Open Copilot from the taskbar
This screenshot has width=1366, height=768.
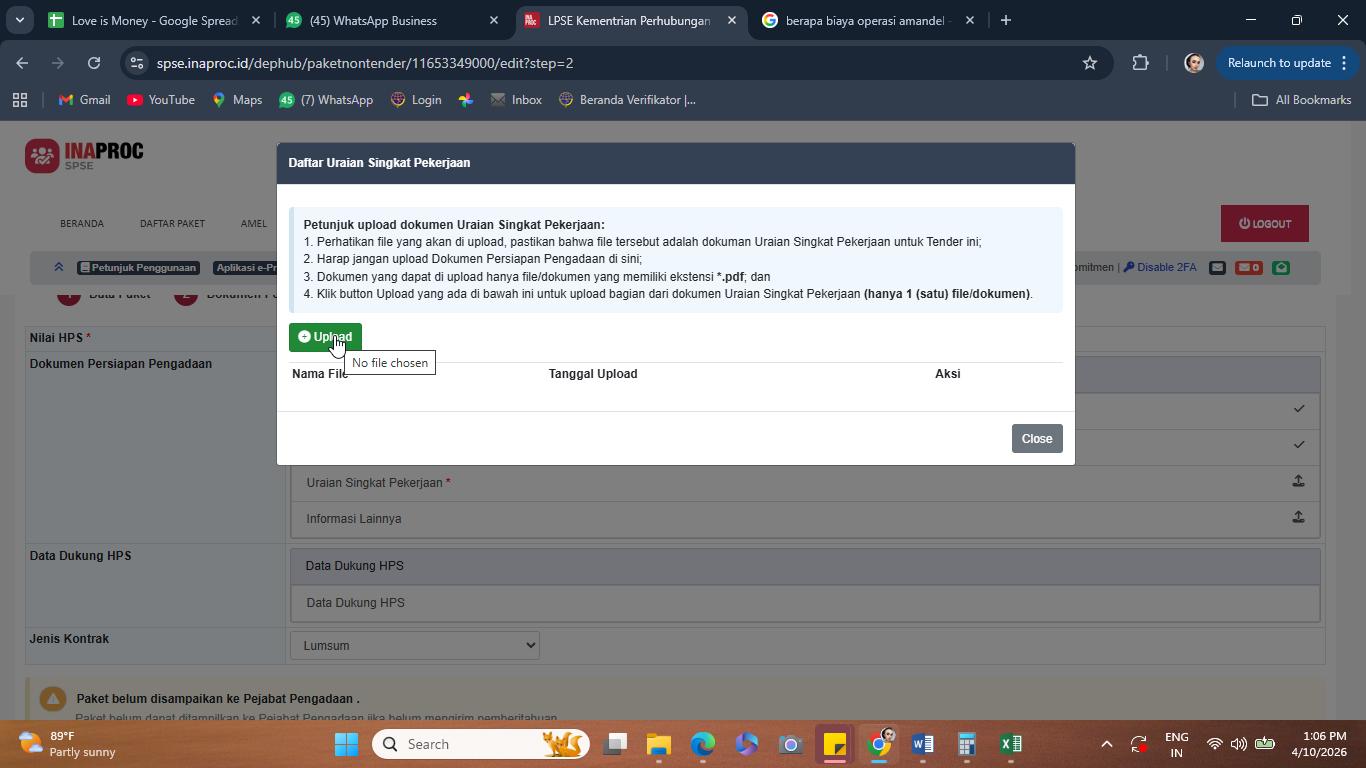pos(747,744)
